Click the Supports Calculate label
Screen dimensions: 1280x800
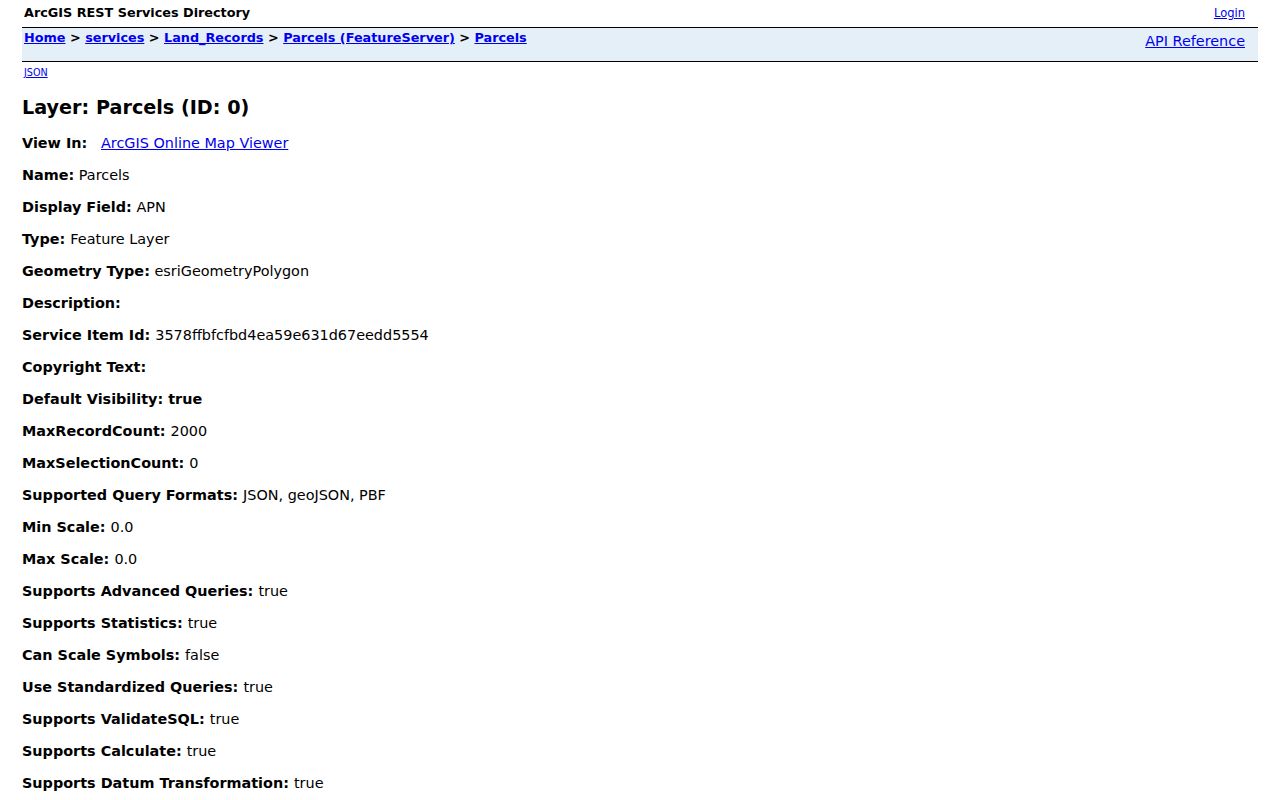point(102,751)
